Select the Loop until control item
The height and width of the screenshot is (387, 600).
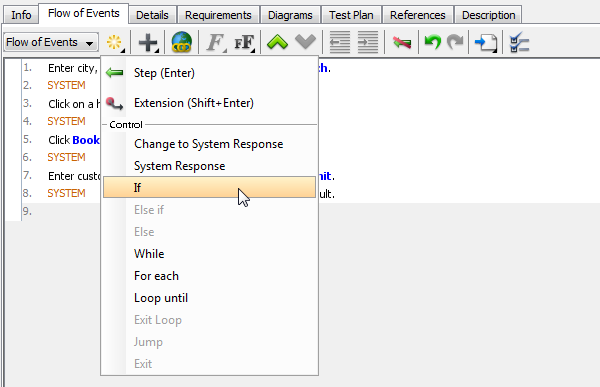pyautogui.click(x=209, y=298)
